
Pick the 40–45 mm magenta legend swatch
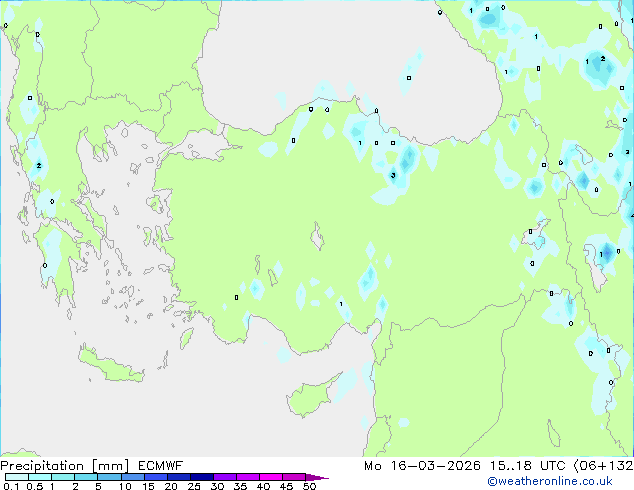click(x=271, y=477)
